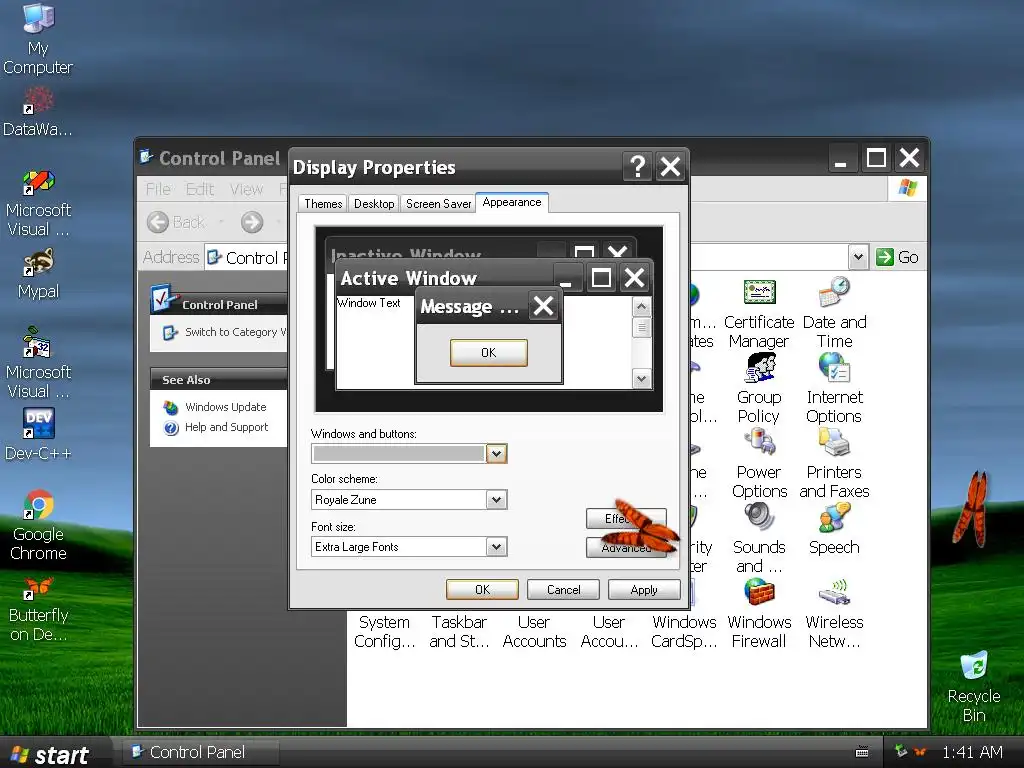Screen dimensions: 1024x768
Task: Click the Apply button
Action: click(x=644, y=590)
